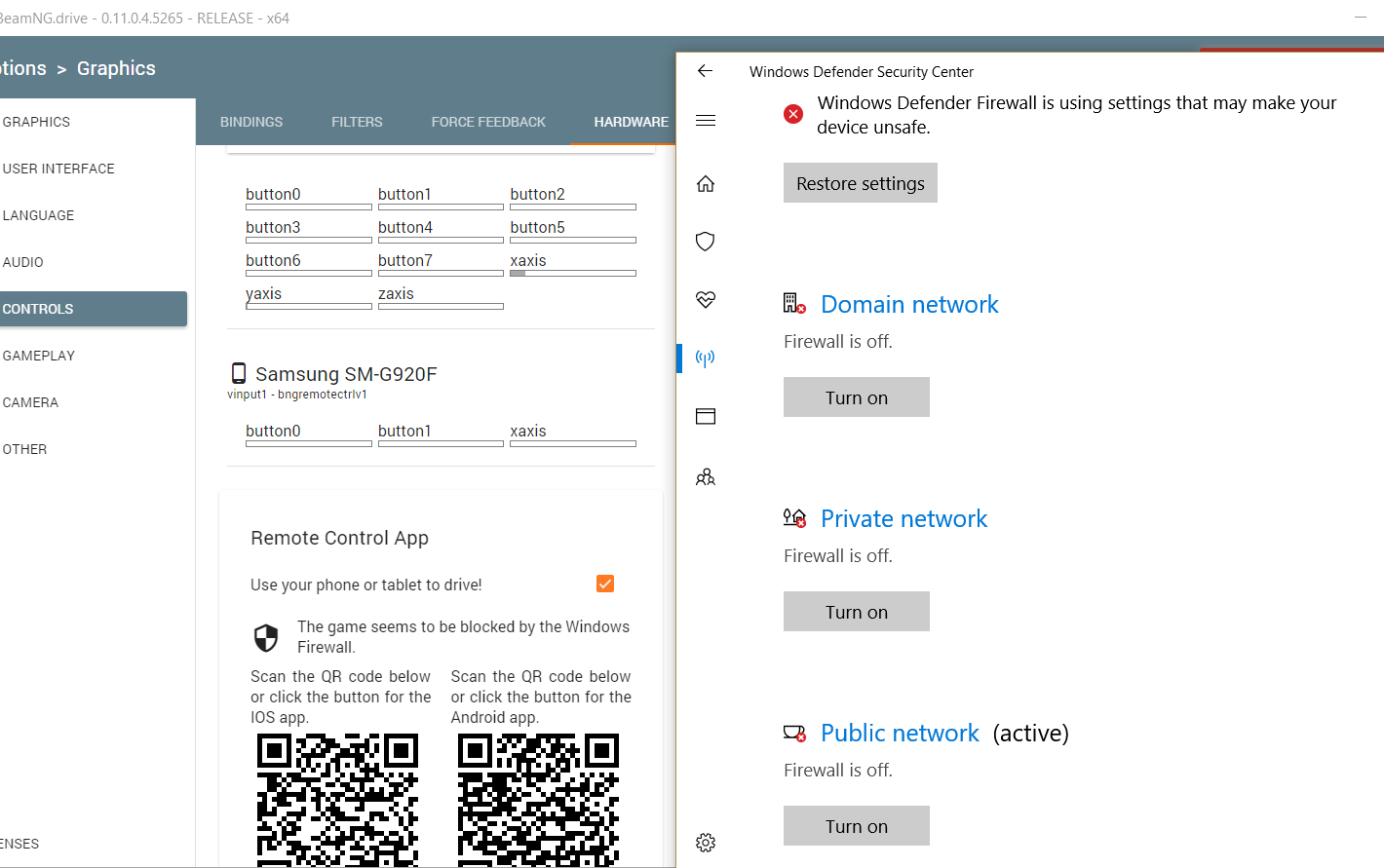Open Family options people icon
The width and height of the screenshot is (1384, 868).
706,476
